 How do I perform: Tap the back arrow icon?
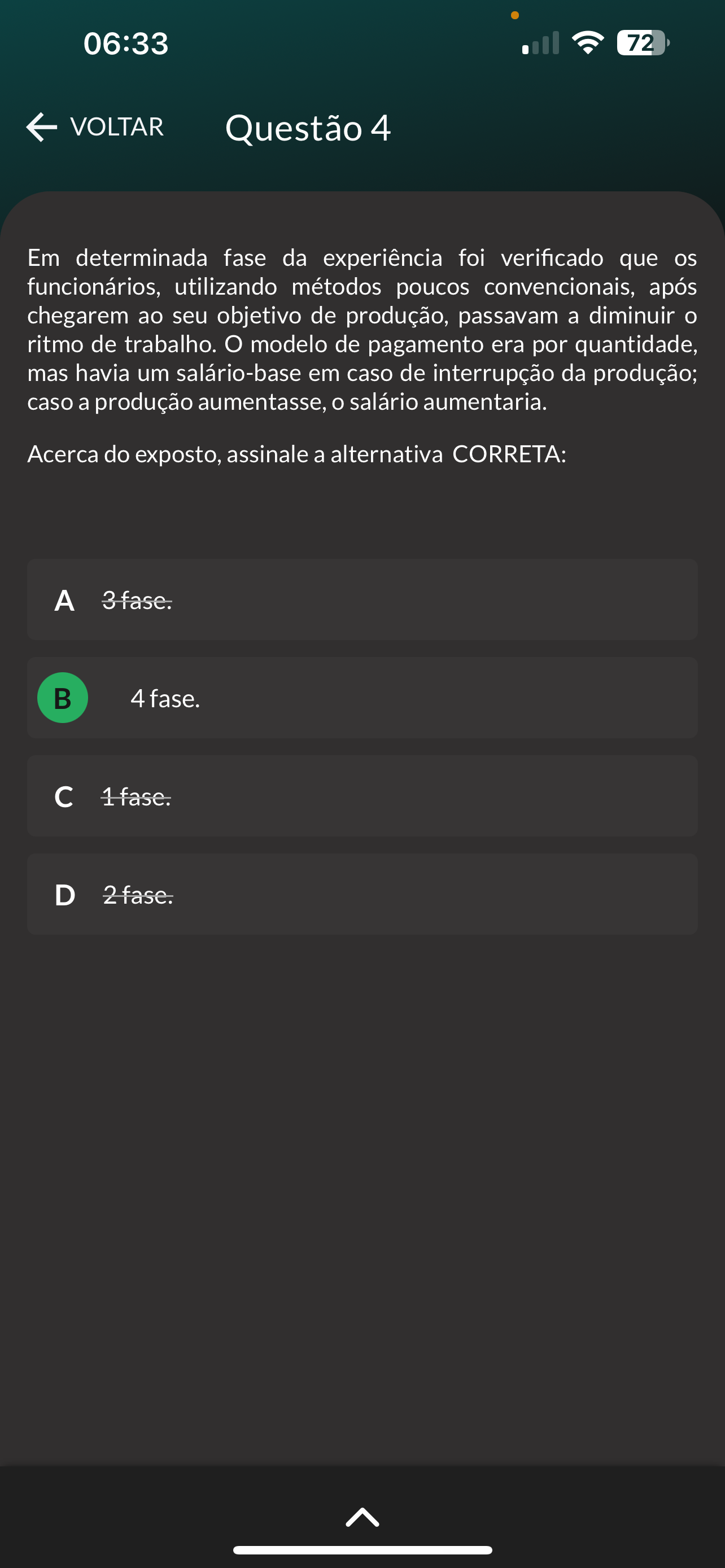click(41, 127)
